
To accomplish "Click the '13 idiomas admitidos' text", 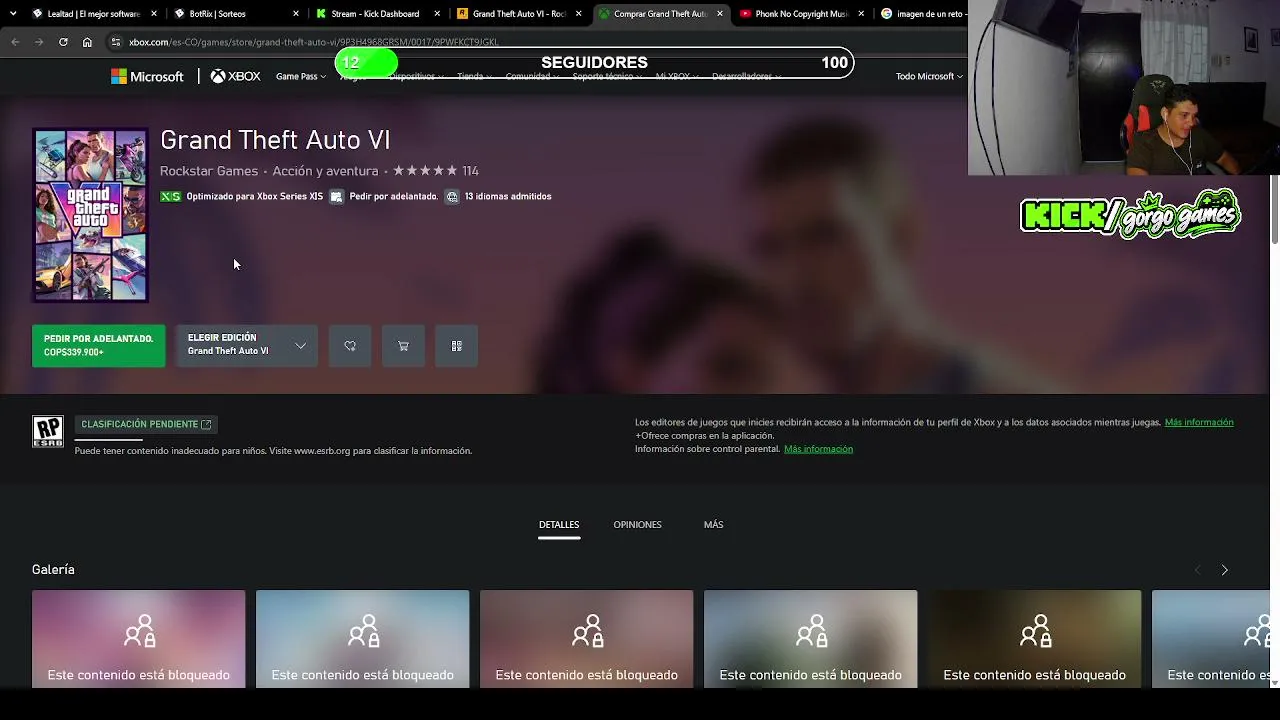I will pos(508,197).
